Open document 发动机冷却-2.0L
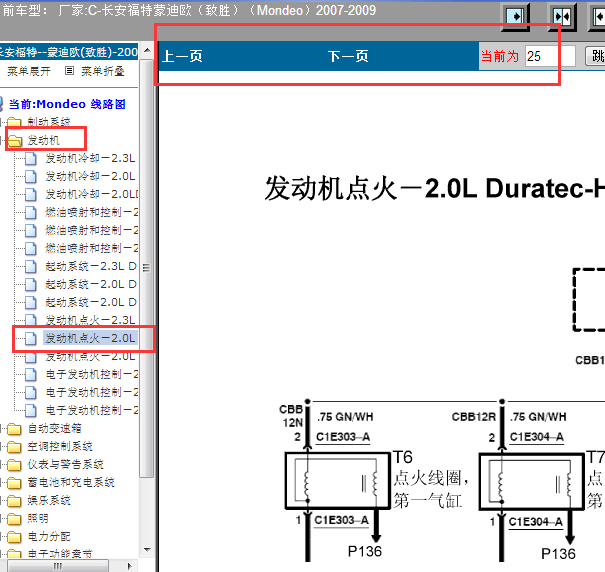Viewport: 605px width, 572px height. pyautogui.click(x=90, y=176)
